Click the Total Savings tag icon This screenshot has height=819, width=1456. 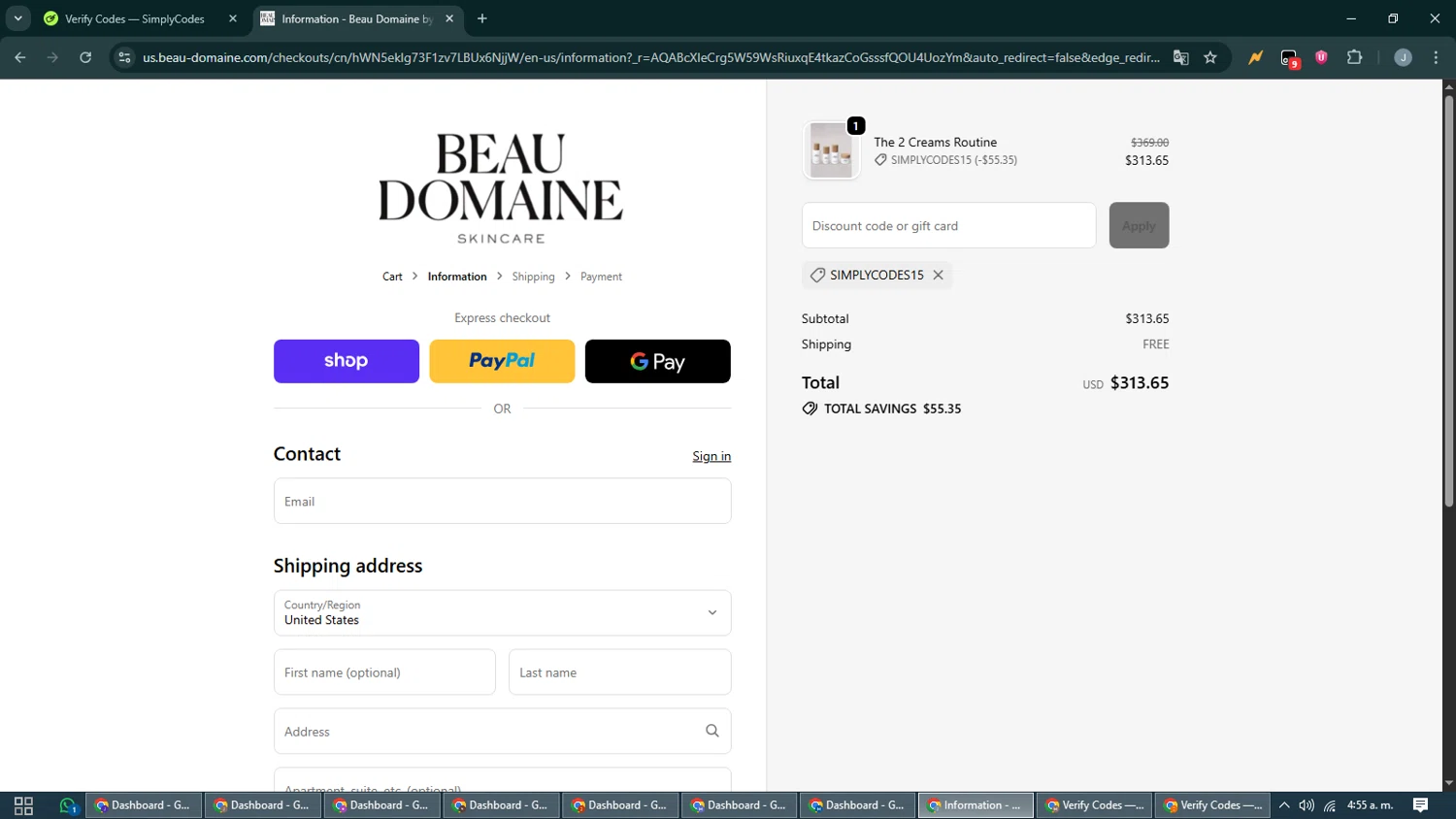(x=811, y=409)
